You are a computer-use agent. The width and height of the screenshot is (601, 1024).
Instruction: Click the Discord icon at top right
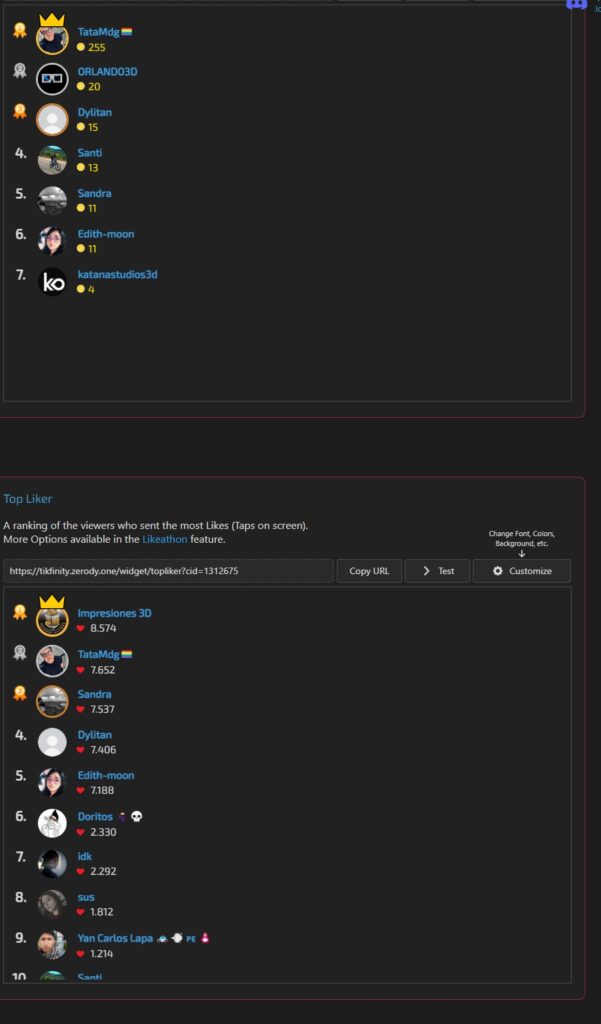click(576, 4)
